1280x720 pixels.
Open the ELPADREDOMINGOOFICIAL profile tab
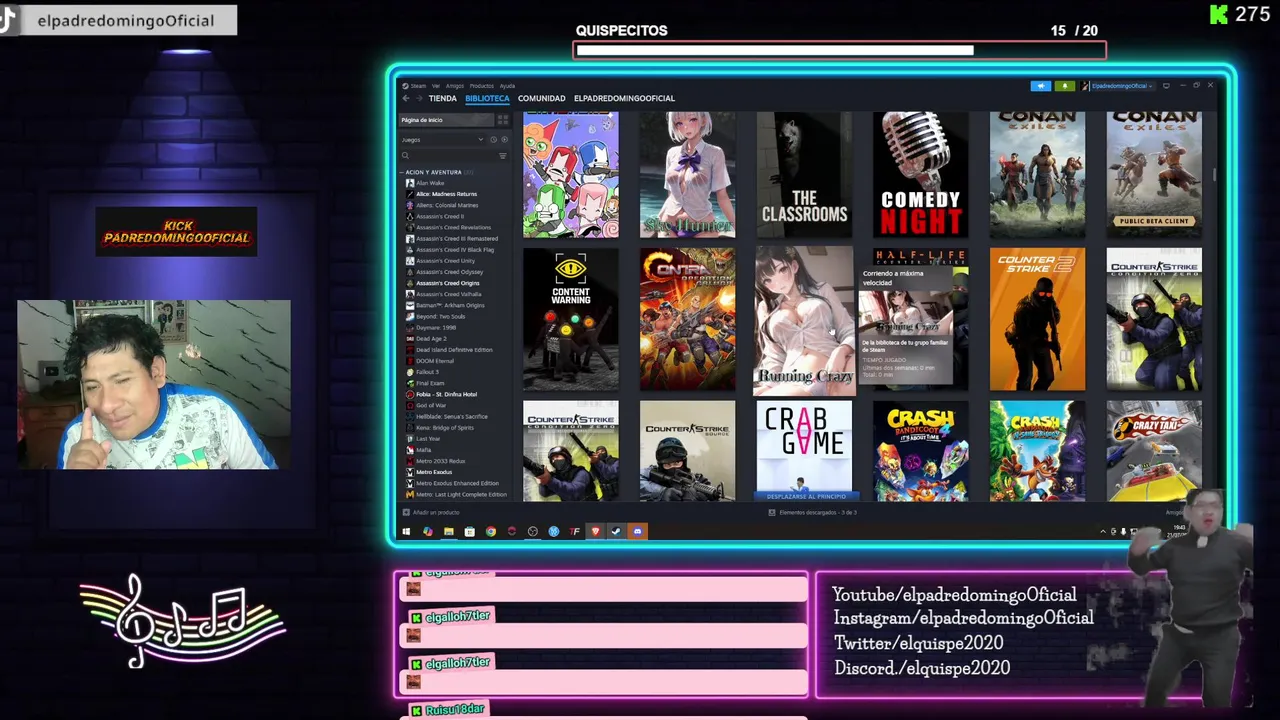coord(624,98)
